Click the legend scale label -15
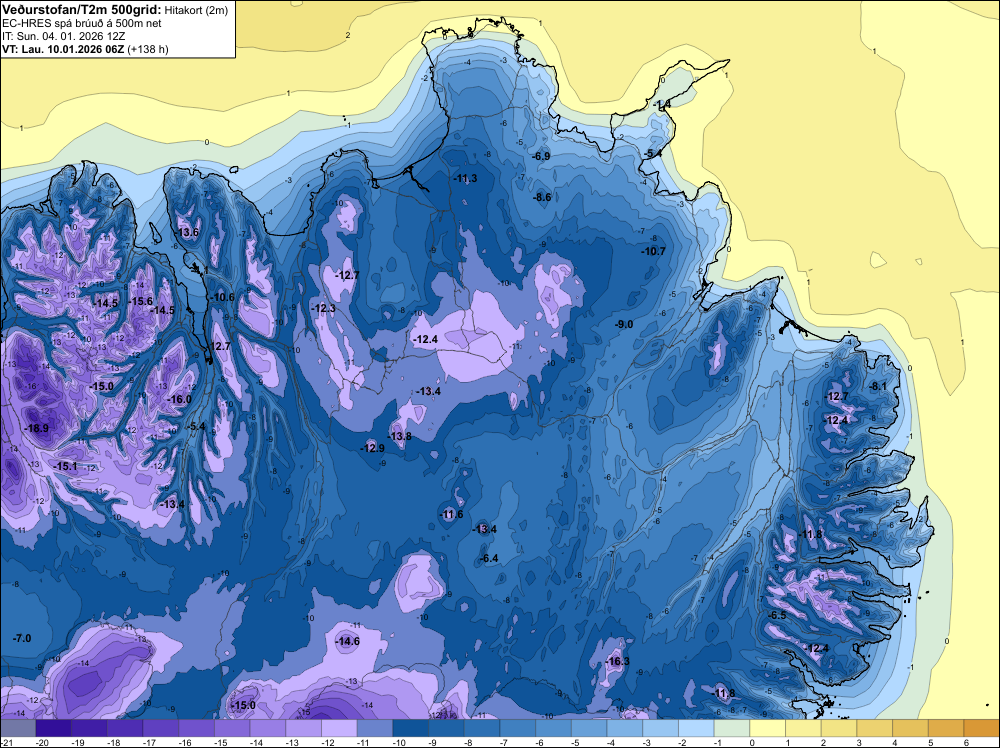 (220, 743)
